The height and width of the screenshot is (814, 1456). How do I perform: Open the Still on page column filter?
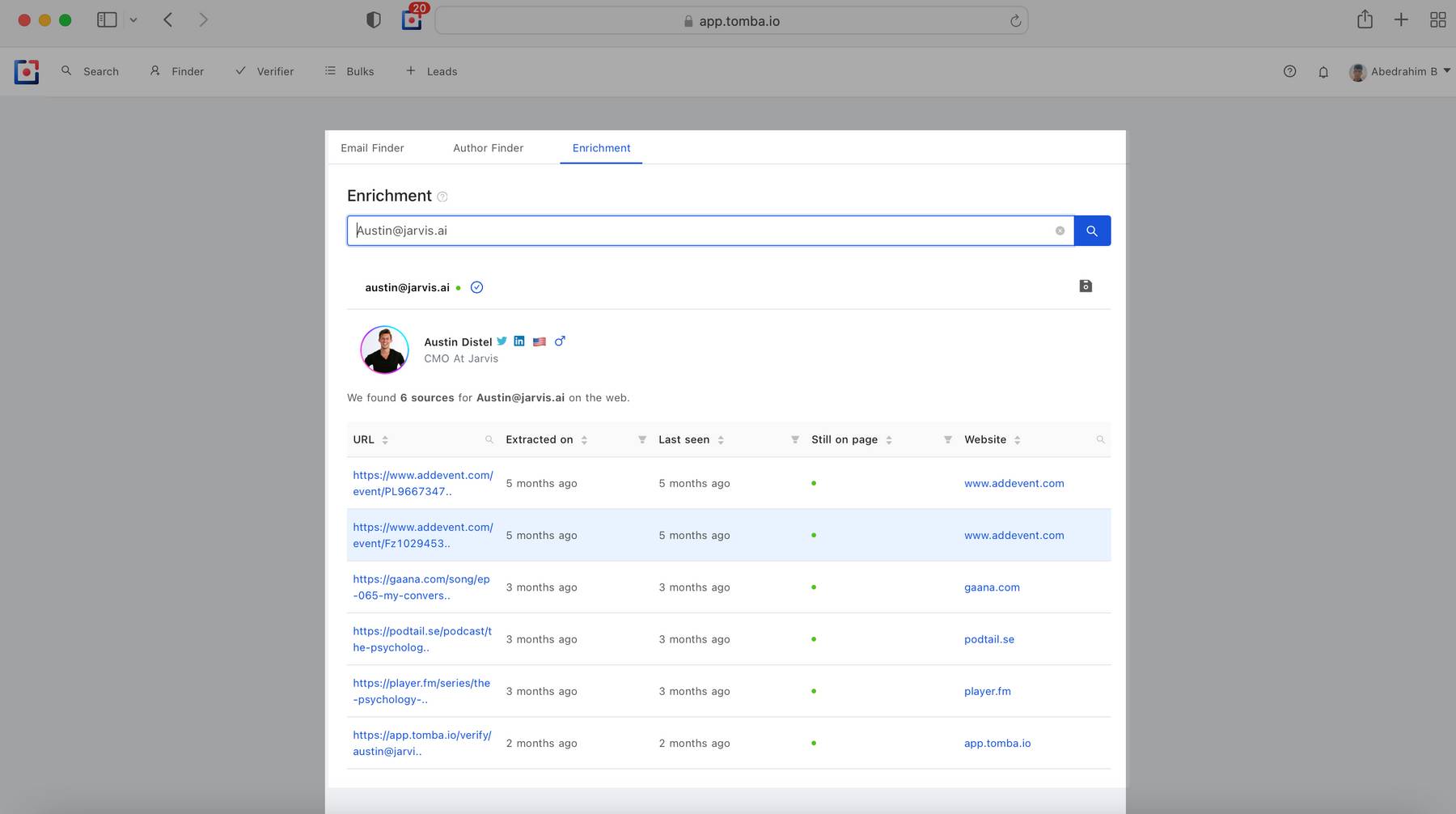click(x=948, y=439)
